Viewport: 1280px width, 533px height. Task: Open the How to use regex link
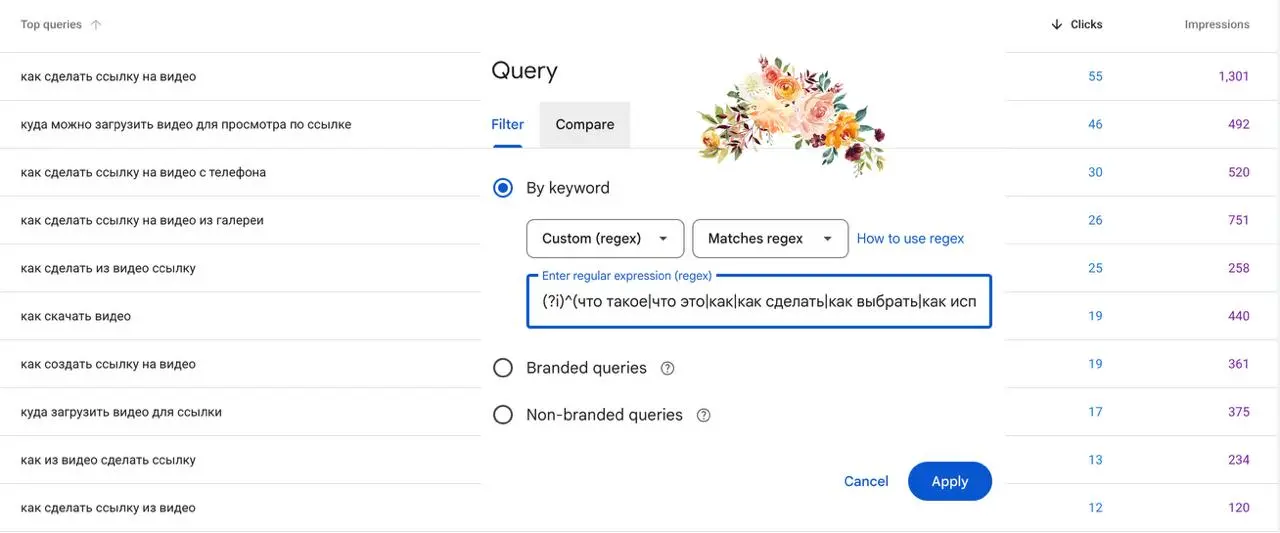pyautogui.click(x=911, y=239)
